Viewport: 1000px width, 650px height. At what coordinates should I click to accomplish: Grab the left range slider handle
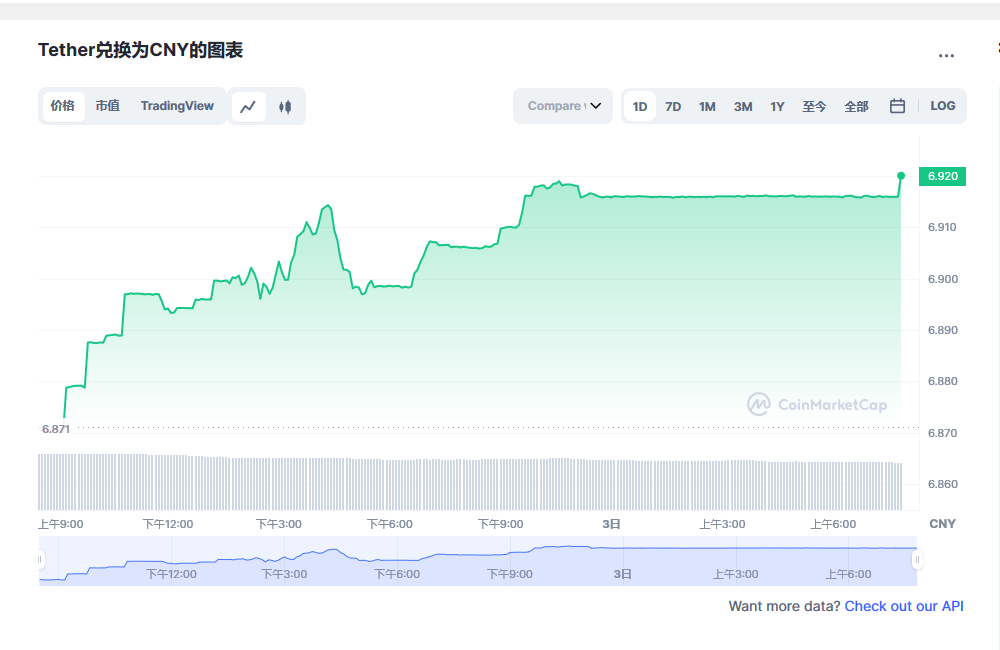(x=40, y=559)
